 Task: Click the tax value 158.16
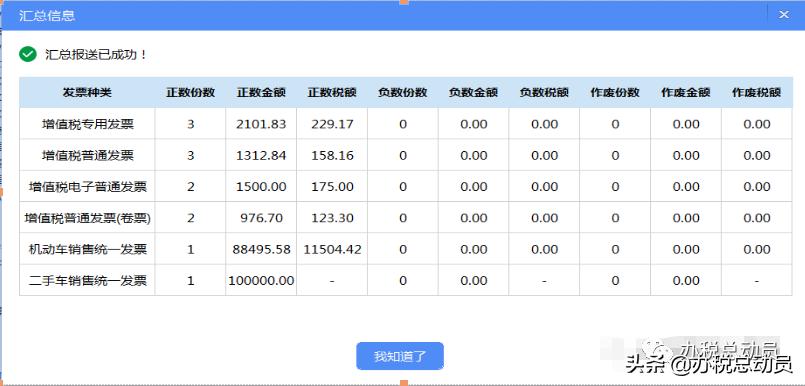tap(332, 156)
